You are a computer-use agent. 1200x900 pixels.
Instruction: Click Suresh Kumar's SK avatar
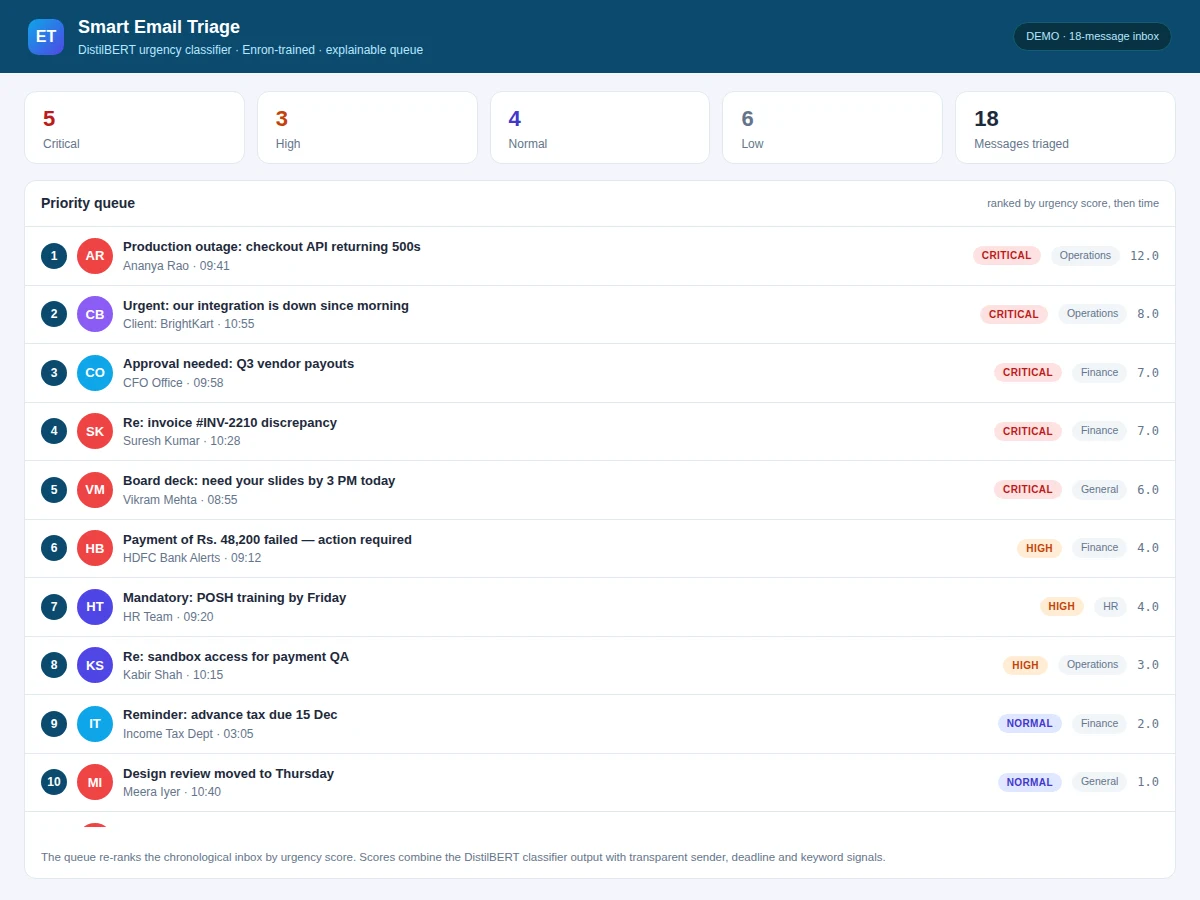[95, 431]
